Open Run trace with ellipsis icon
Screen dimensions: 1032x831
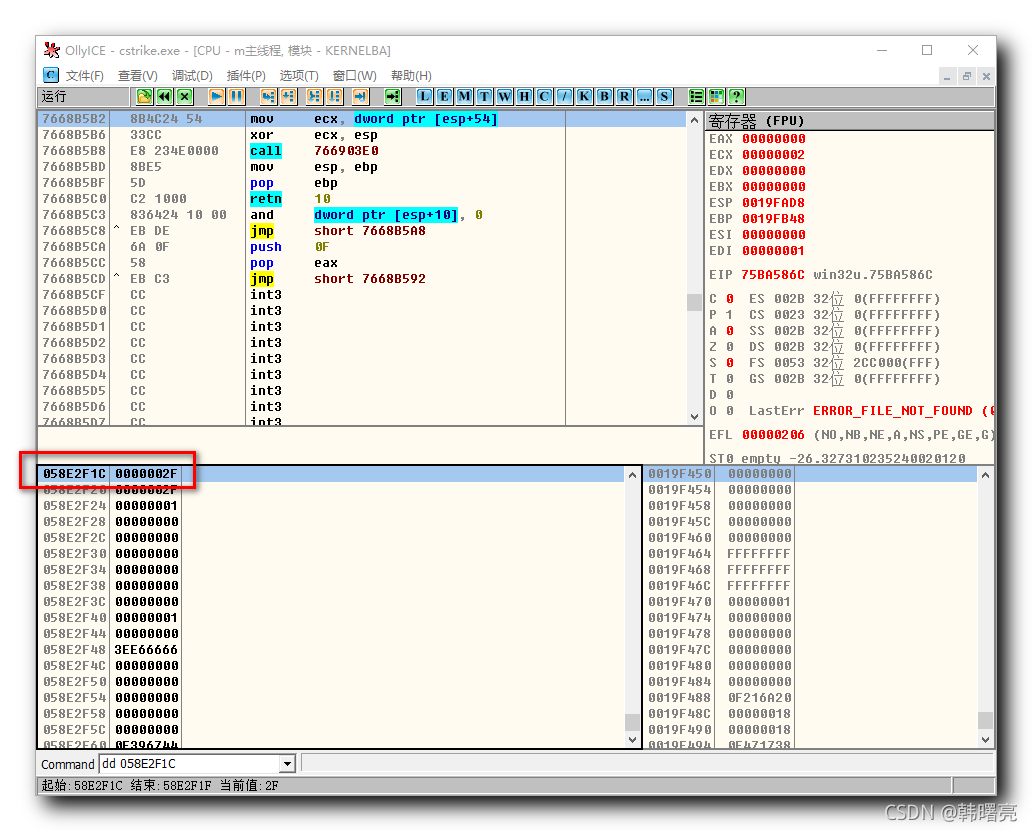click(644, 97)
